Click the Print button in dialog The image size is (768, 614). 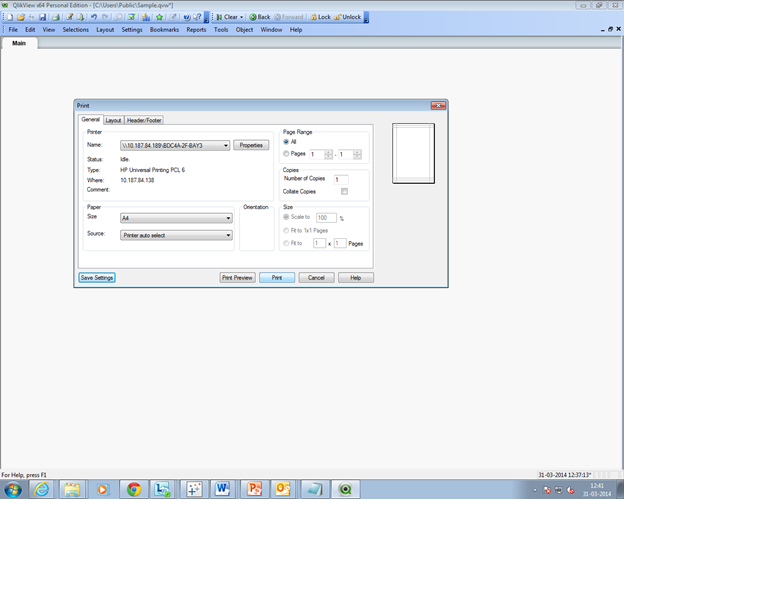click(277, 278)
